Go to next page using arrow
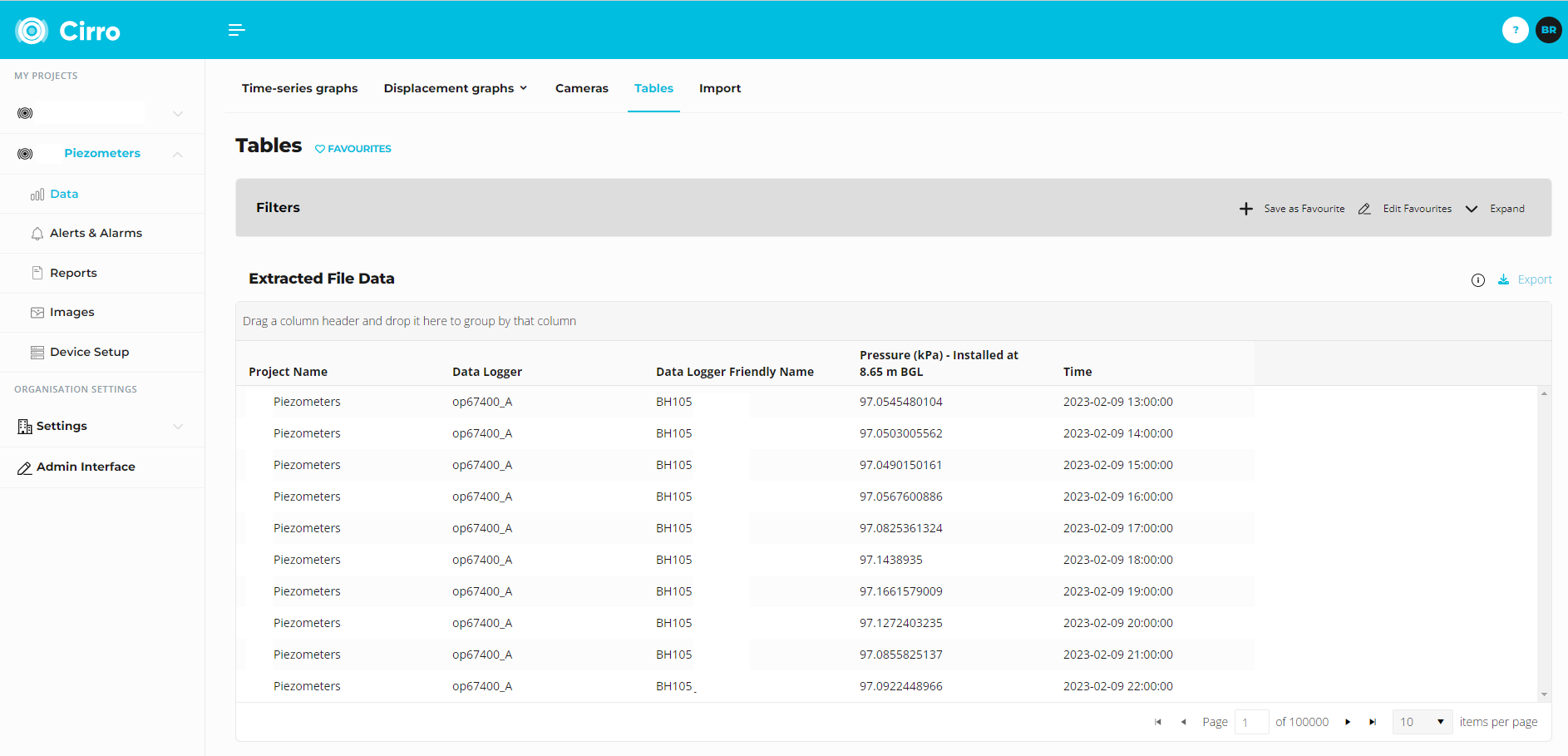 point(1348,722)
